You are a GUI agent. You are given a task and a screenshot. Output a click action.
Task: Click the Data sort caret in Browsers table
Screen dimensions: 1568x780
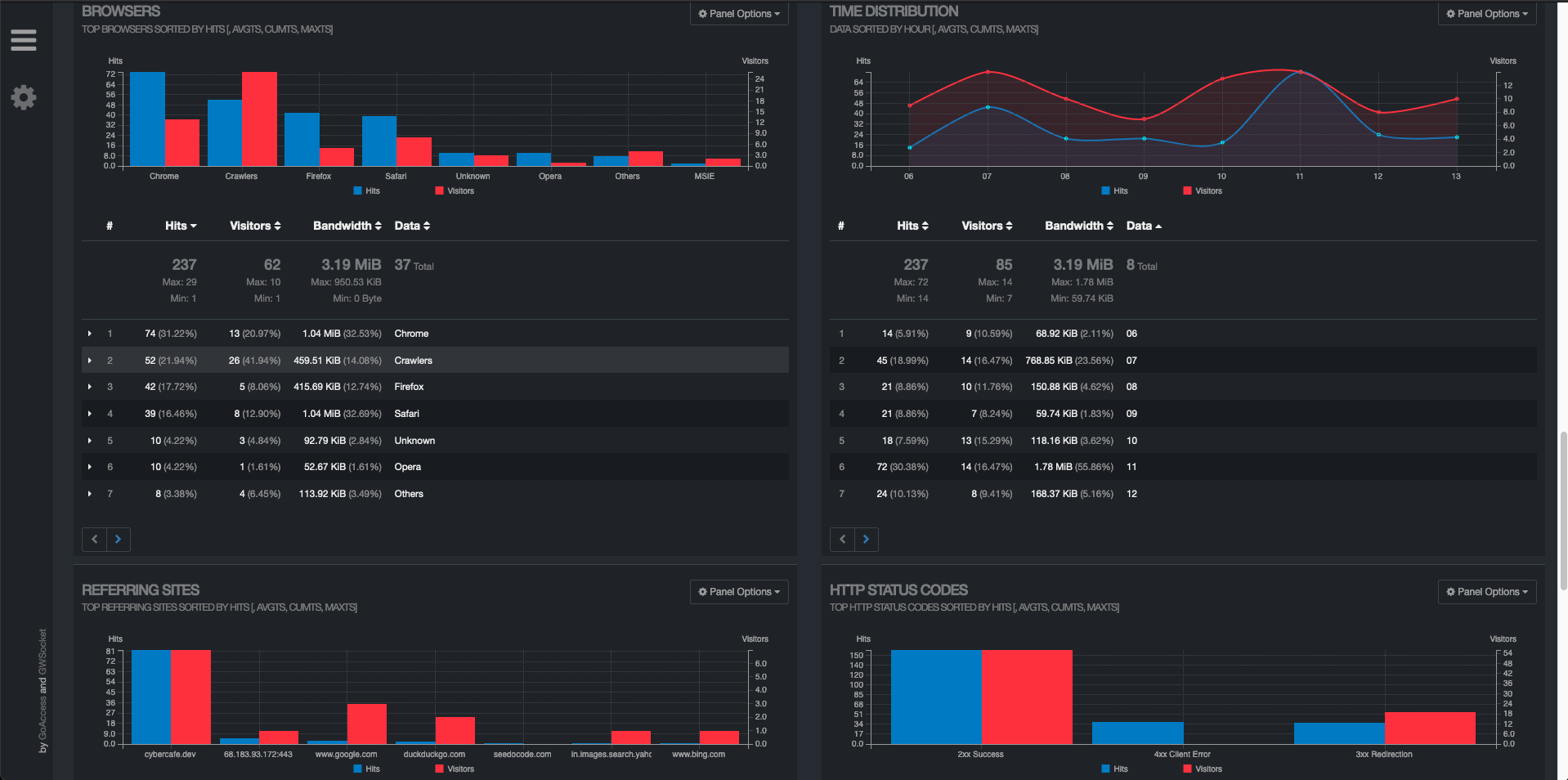click(x=426, y=226)
